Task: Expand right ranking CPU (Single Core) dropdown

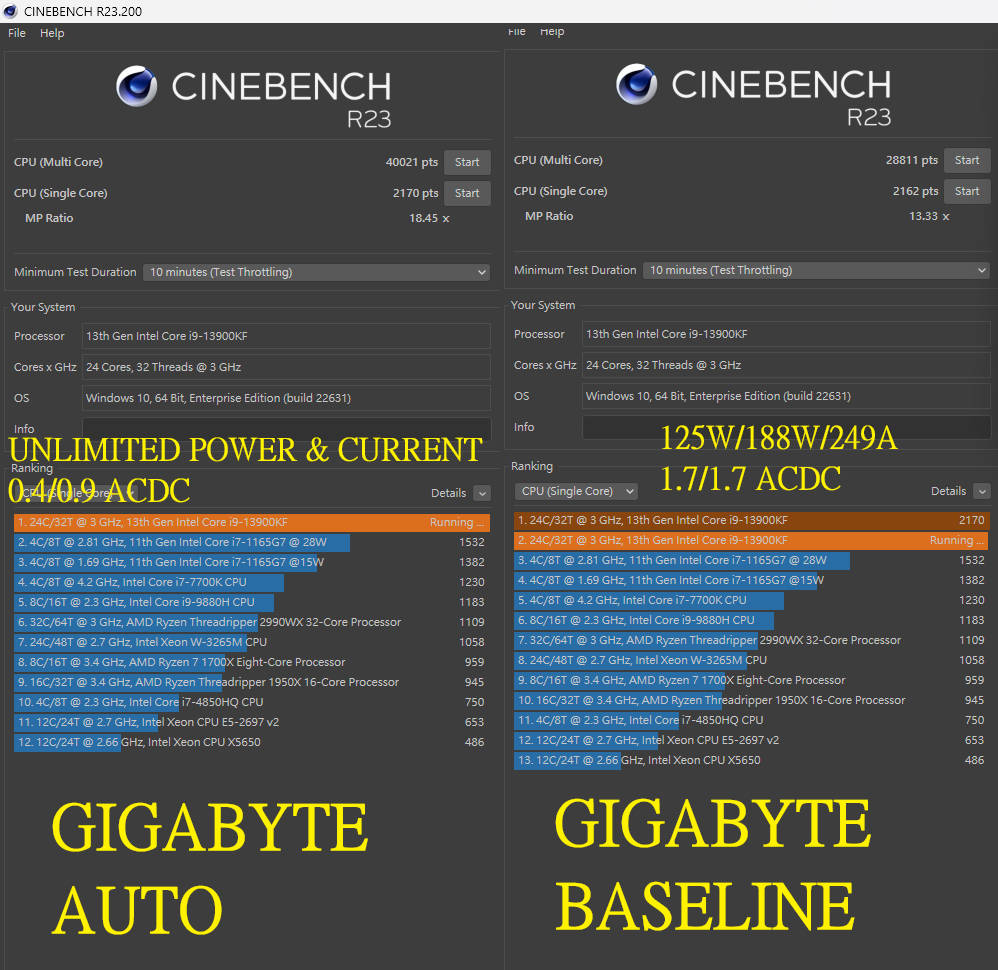Action: [575, 491]
